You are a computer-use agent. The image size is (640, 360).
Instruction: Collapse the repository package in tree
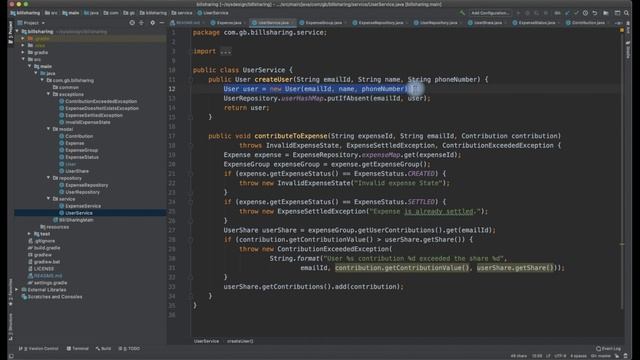(48, 178)
